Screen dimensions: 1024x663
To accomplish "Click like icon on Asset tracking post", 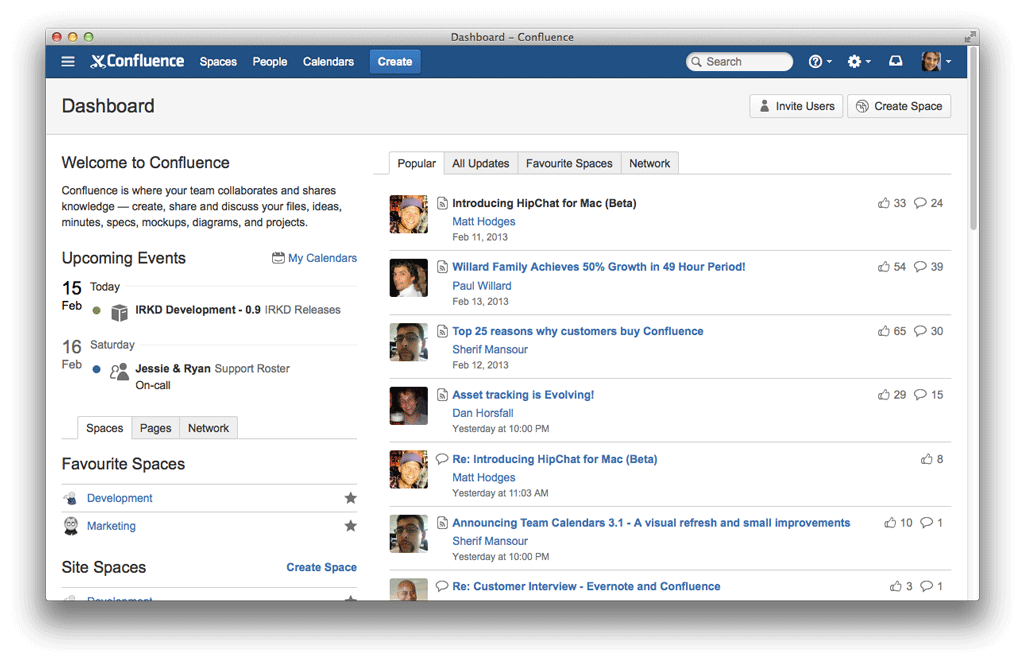I will pyautogui.click(x=883, y=395).
